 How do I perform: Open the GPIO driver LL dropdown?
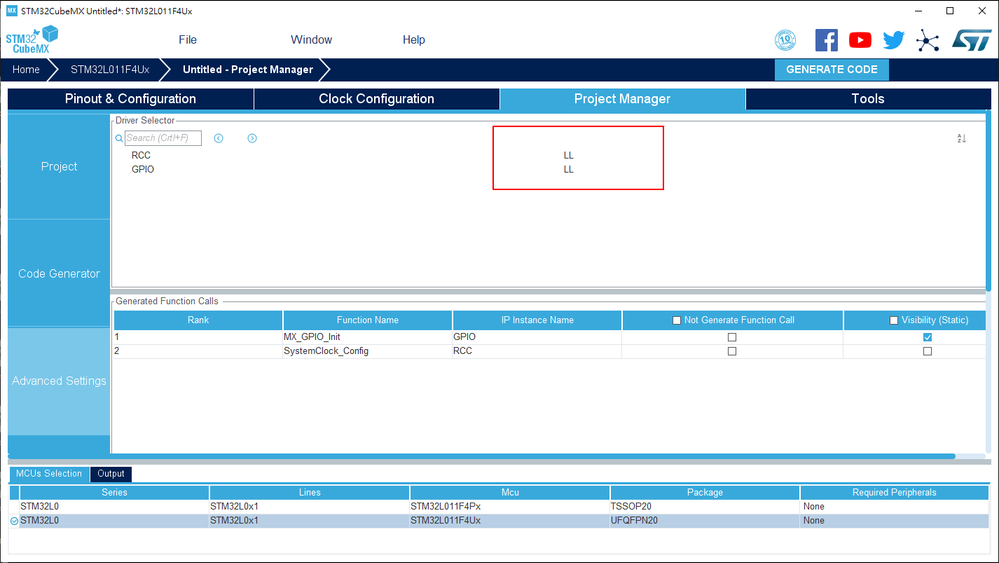pyautogui.click(x=568, y=169)
